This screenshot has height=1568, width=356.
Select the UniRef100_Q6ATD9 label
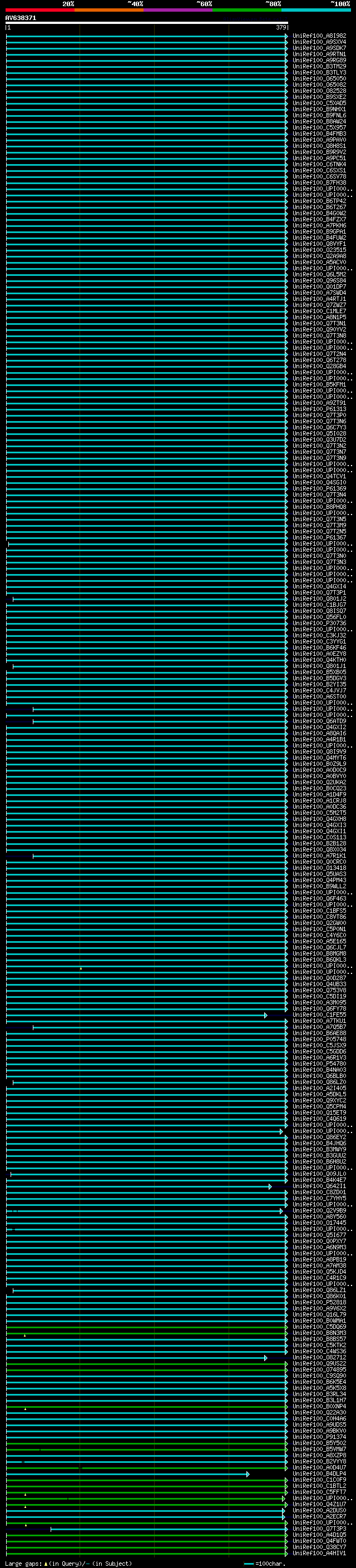(x=319, y=721)
